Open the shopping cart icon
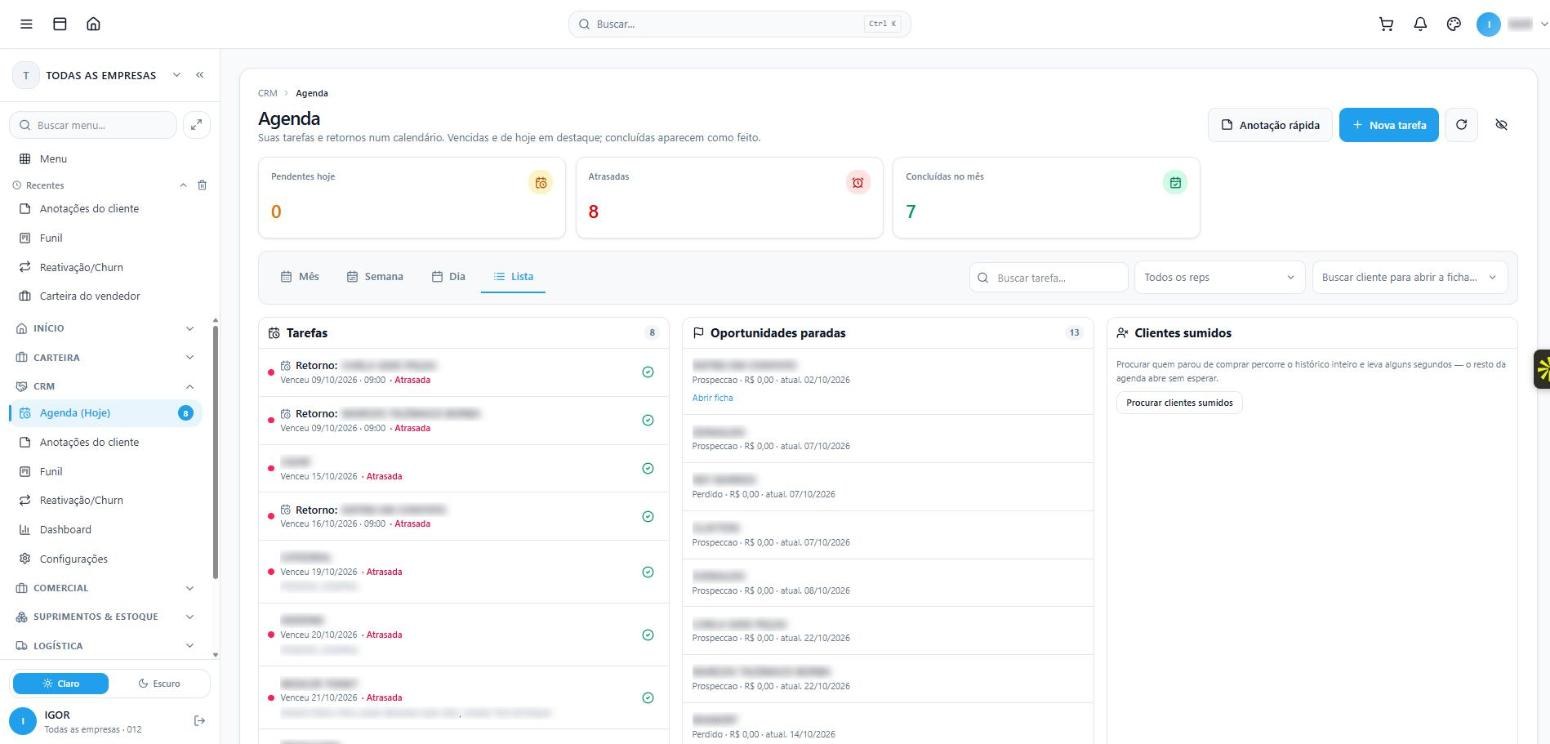The width and height of the screenshot is (1550, 744). tap(1386, 24)
